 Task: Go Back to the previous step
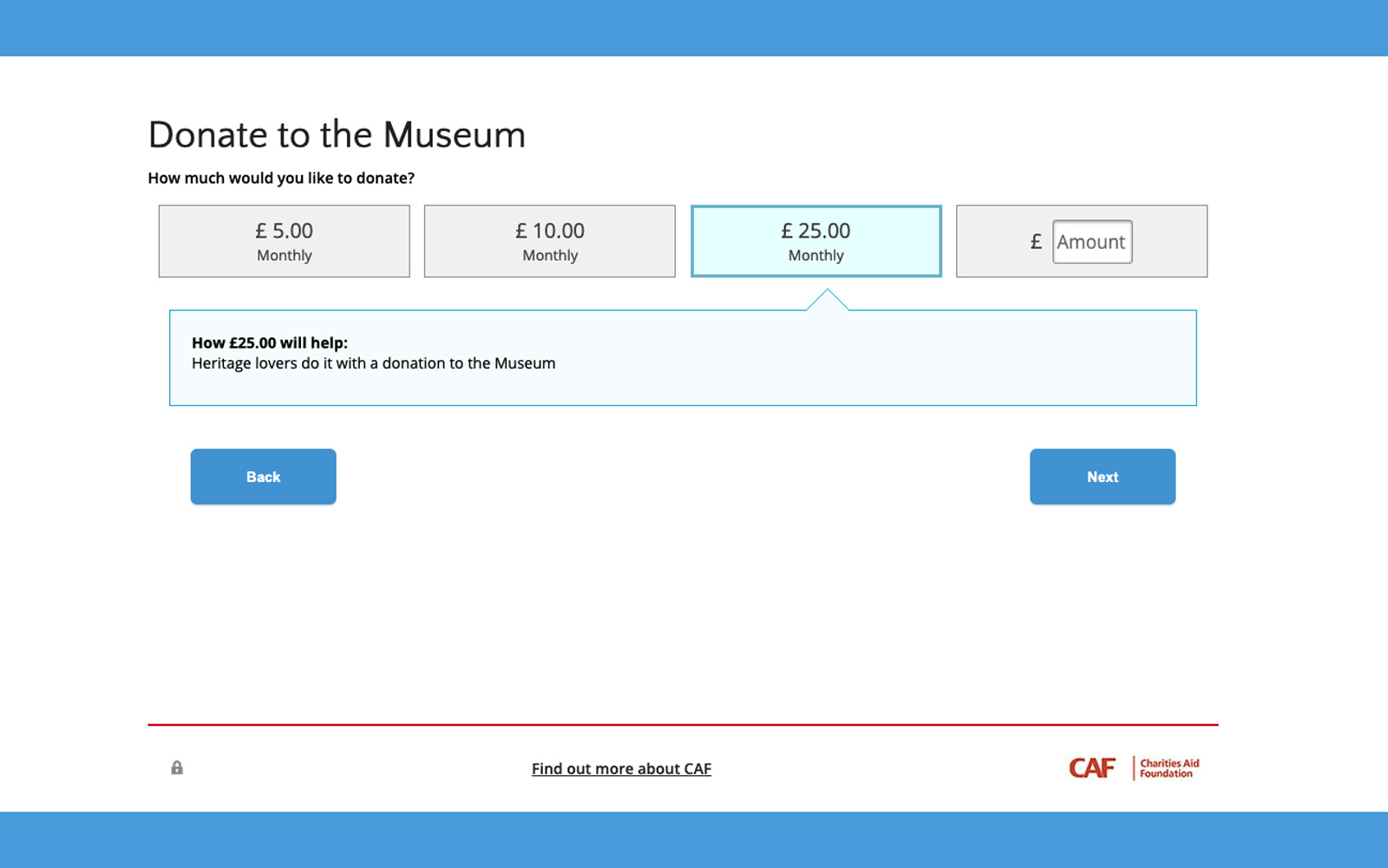pyautogui.click(x=263, y=476)
